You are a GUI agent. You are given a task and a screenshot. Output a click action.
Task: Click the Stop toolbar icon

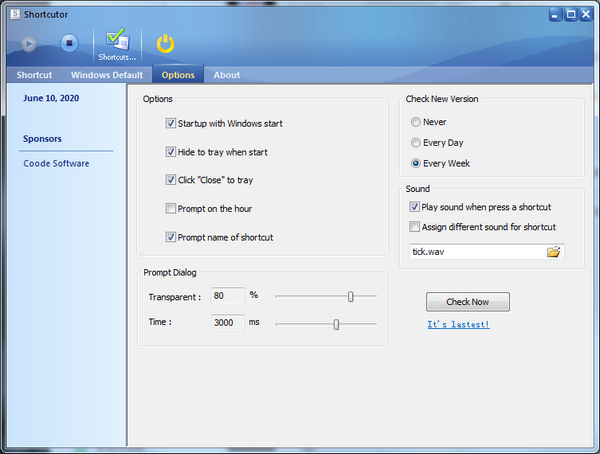pos(69,43)
